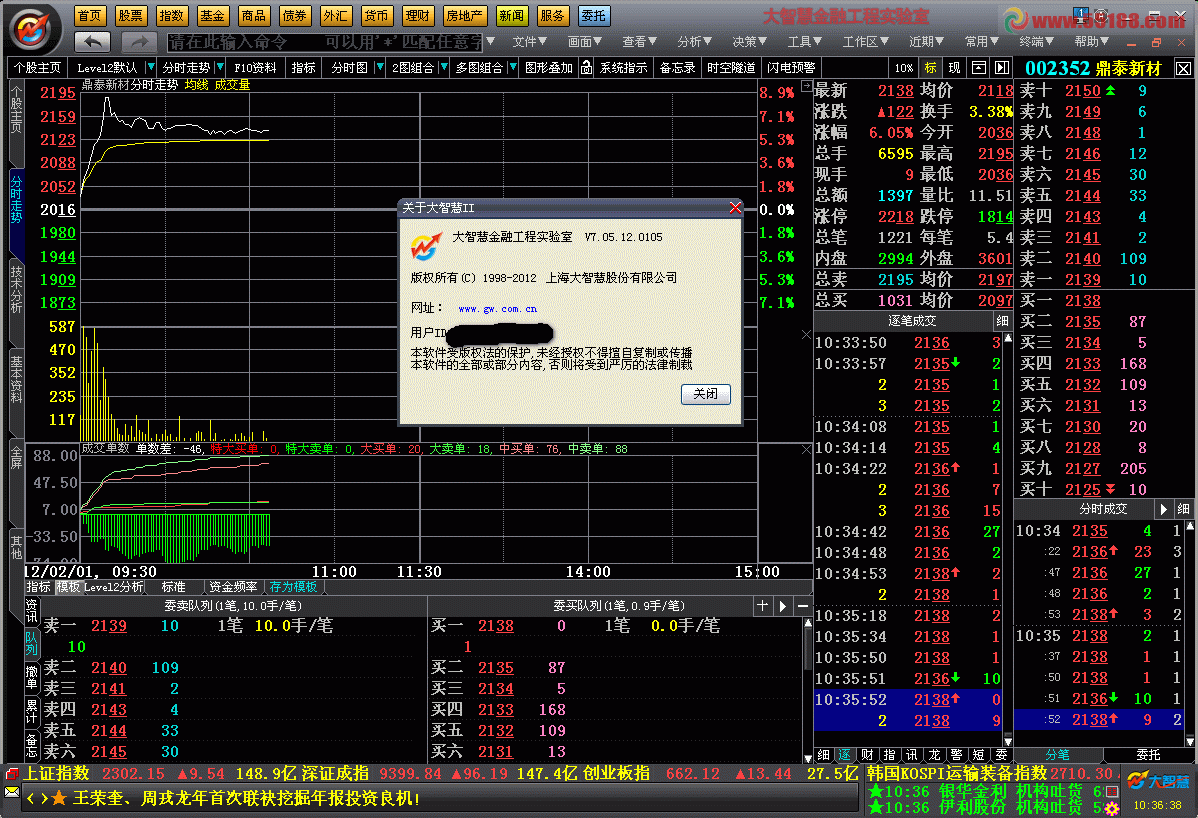The image size is (1198, 818).
Task: Click the 存为模板 label below chart
Action: 293,587
